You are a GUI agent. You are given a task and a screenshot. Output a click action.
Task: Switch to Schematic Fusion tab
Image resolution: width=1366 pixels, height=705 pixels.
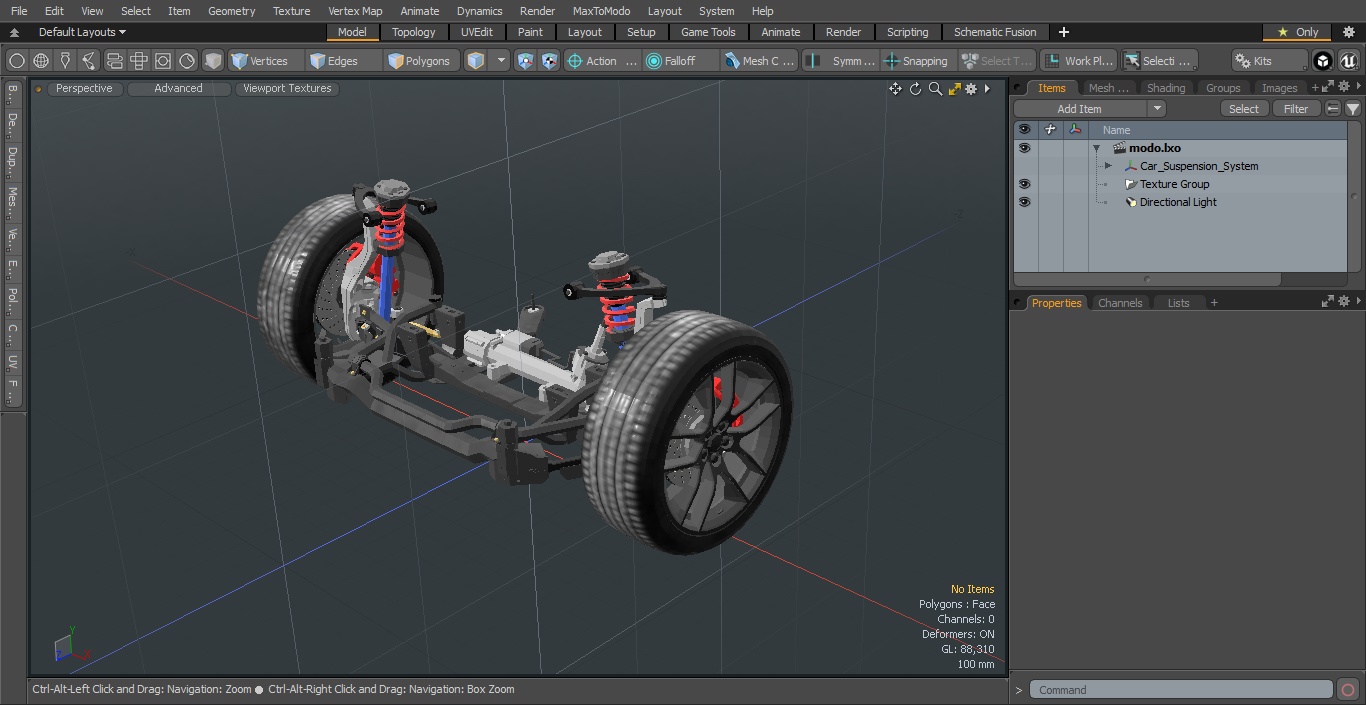click(x=995, y=32)
